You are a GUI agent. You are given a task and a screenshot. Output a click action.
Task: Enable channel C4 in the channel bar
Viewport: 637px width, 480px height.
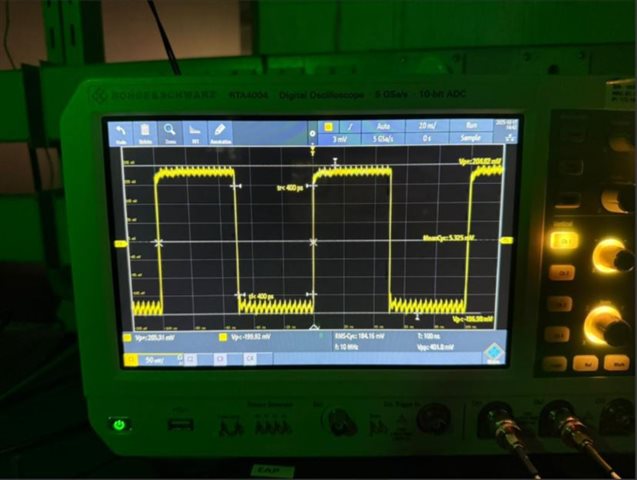pos(249,359)
